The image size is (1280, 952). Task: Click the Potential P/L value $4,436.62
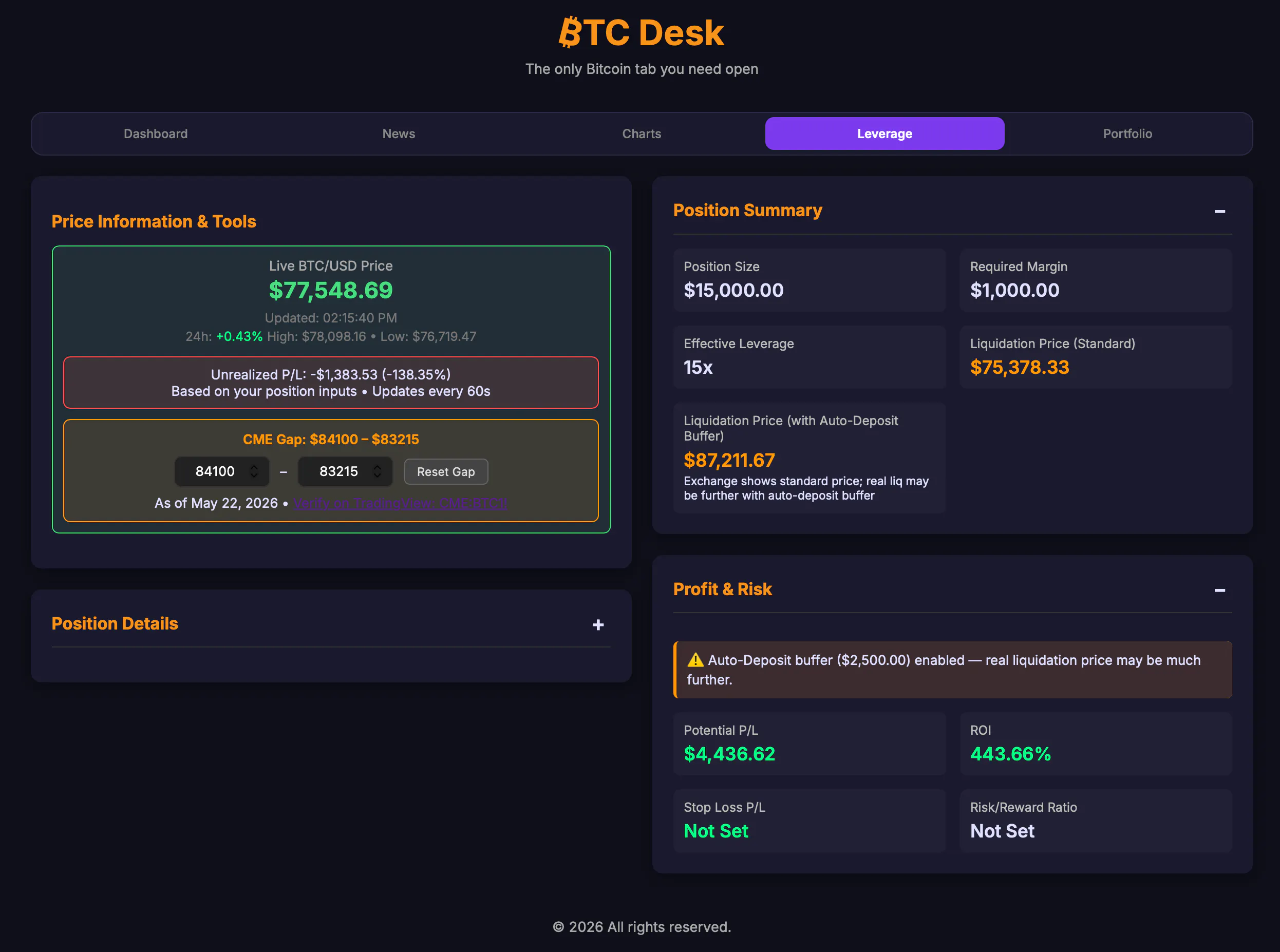pos(729,754)
